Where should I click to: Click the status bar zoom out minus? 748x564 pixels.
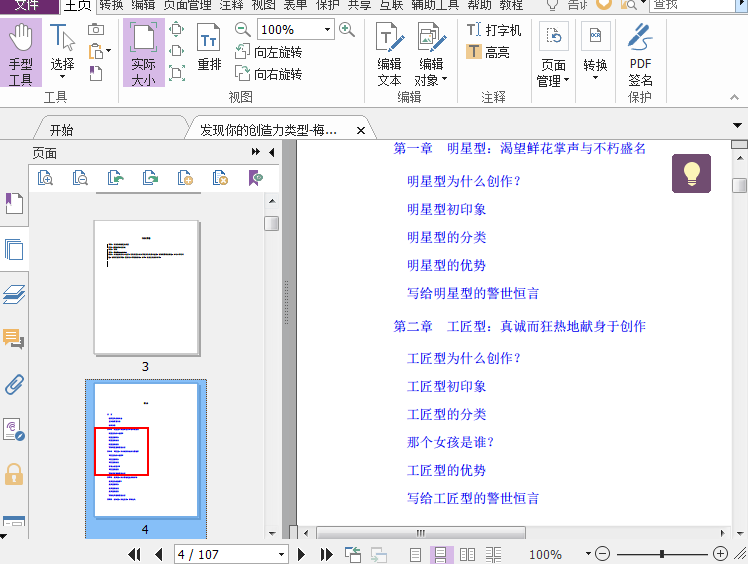(603, 554)
